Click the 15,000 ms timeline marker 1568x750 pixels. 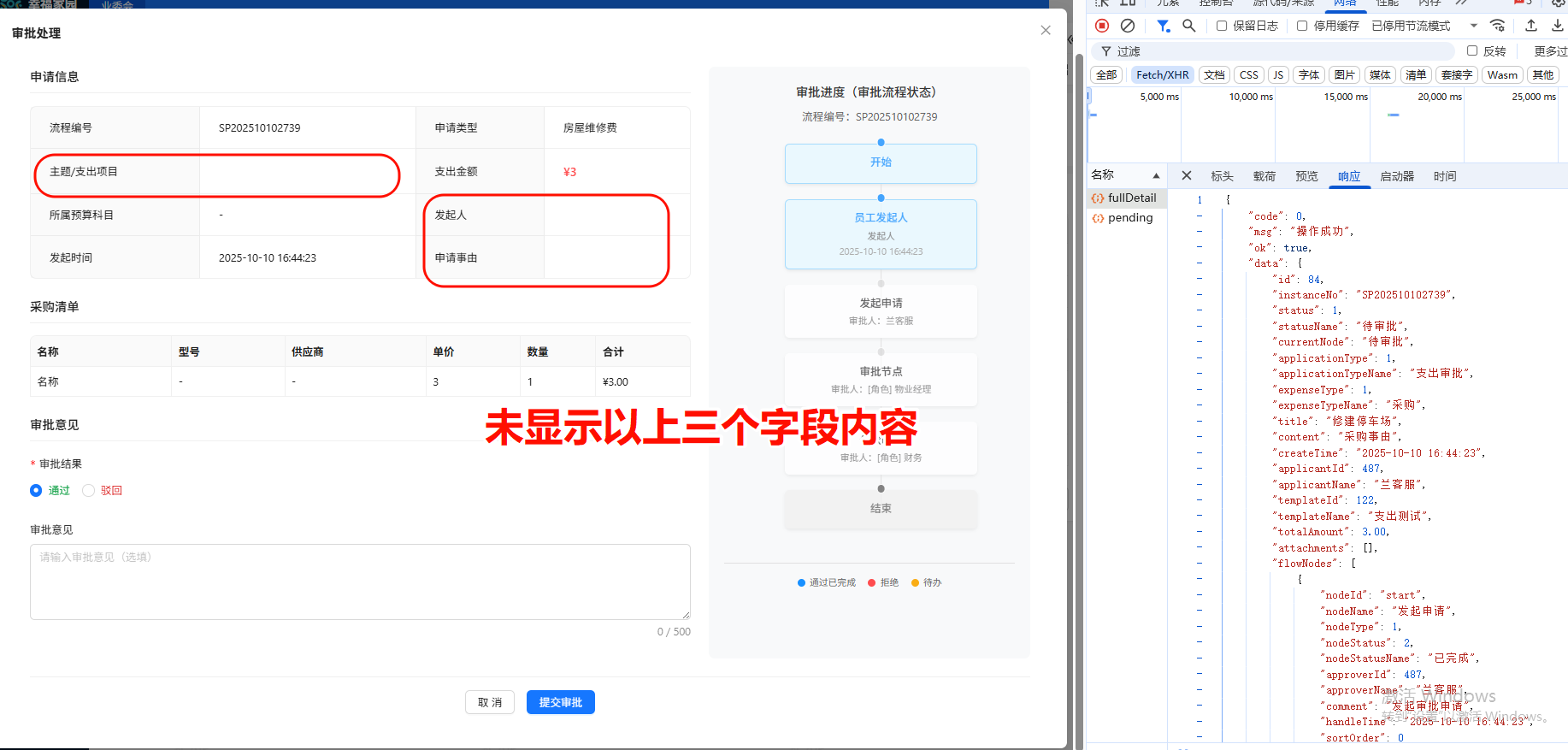(x=1346, y=97)
